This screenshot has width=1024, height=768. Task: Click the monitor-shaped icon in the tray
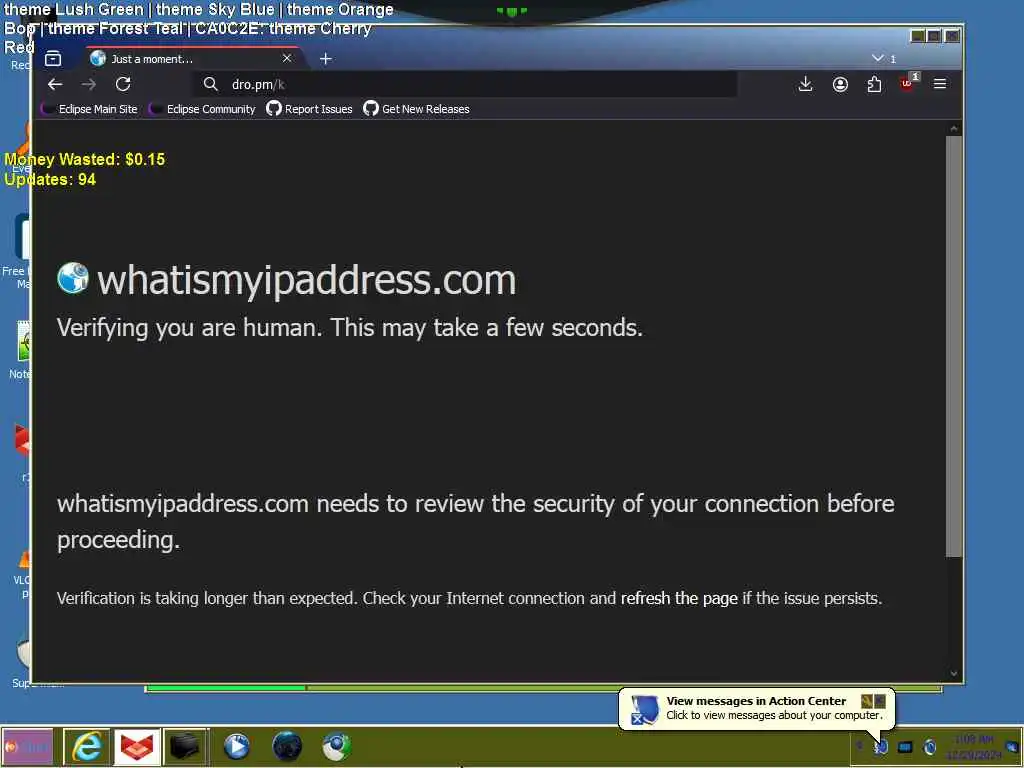(905, 746)
